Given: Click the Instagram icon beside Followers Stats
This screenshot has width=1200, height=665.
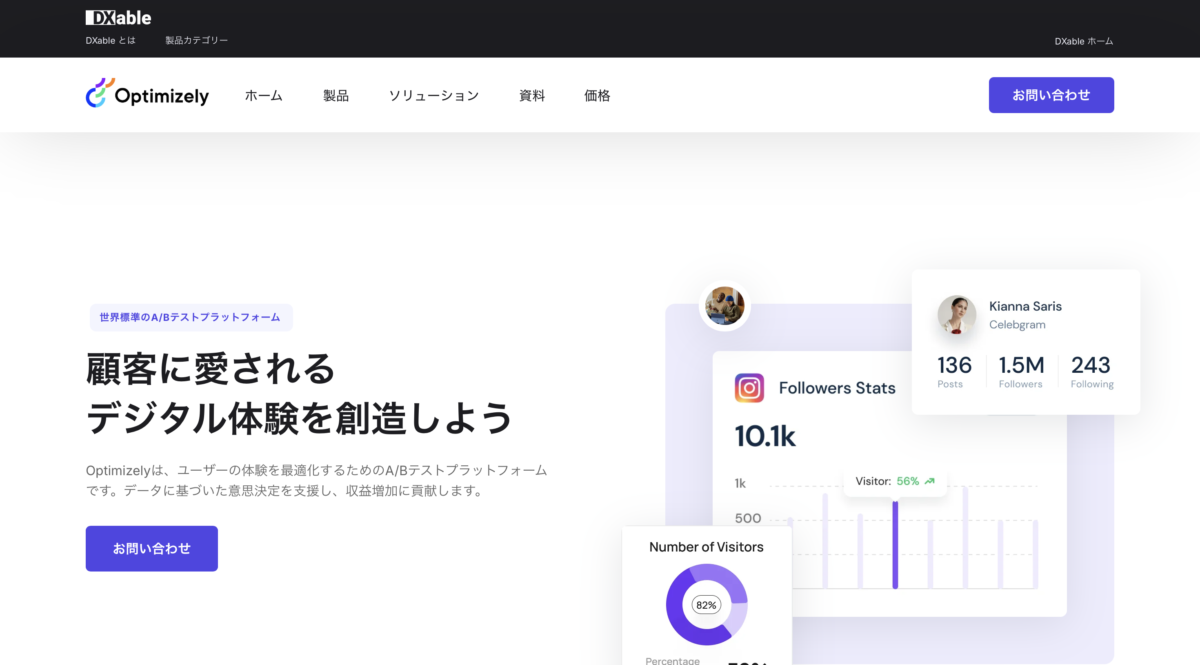Looking at the screenshot, I should pyautogui.click(x=749, y=388).
